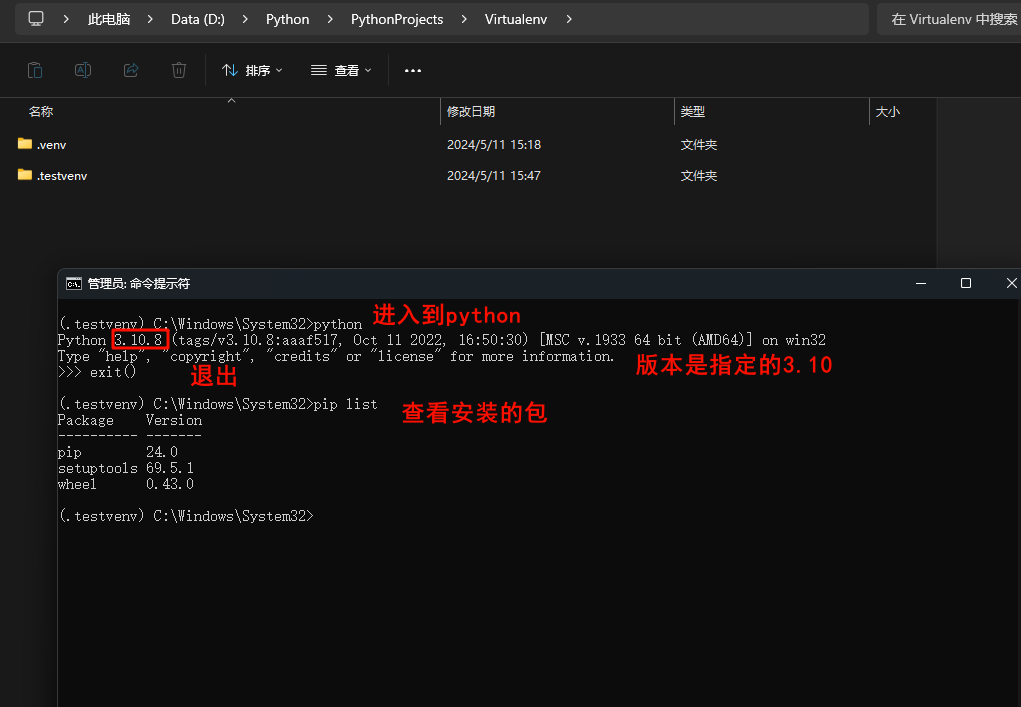
Task: Click the setuptools 69.5.1 row
Action: coord(126,468)
